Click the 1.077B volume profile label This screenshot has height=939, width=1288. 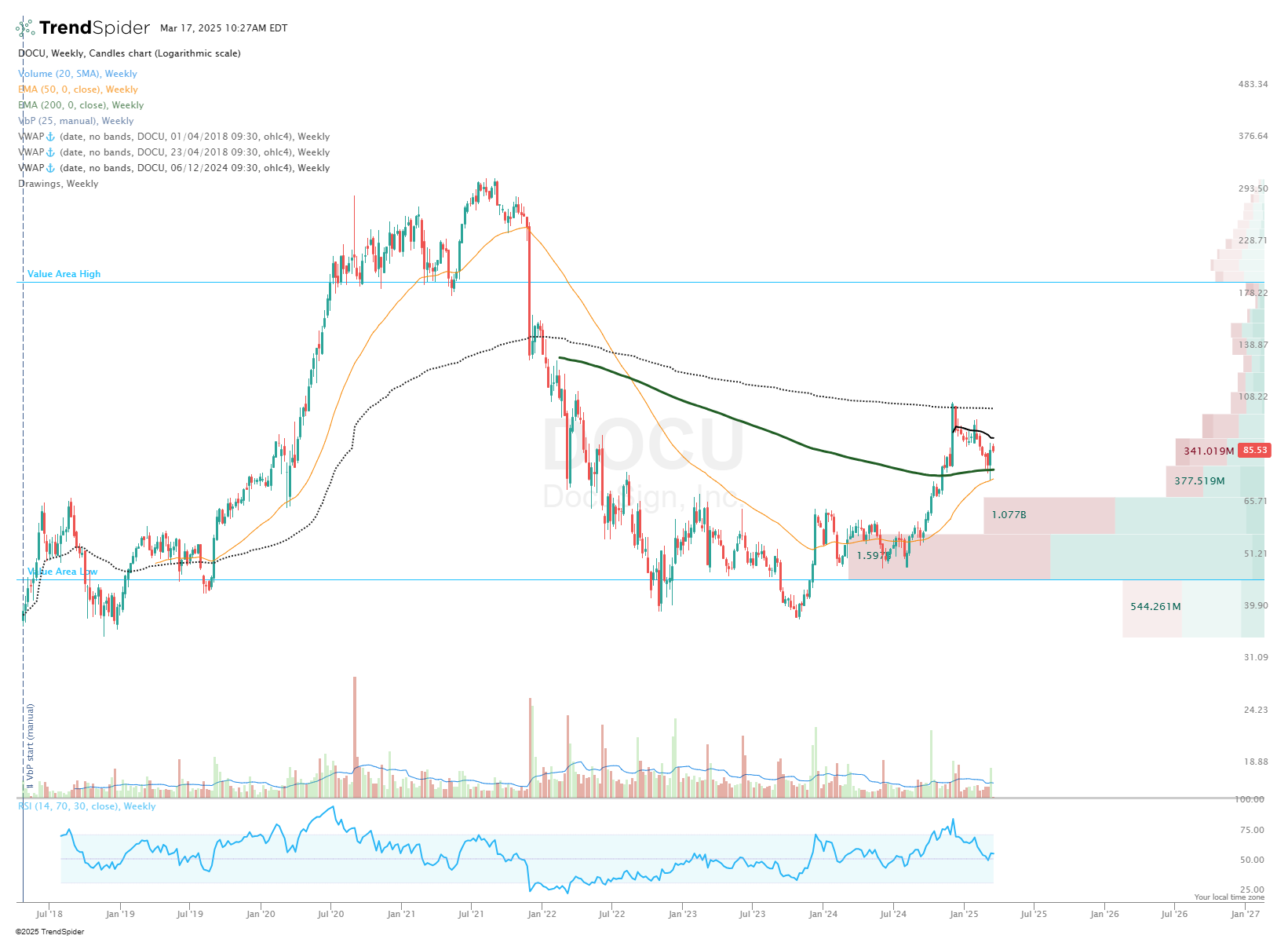[1009, 515]
